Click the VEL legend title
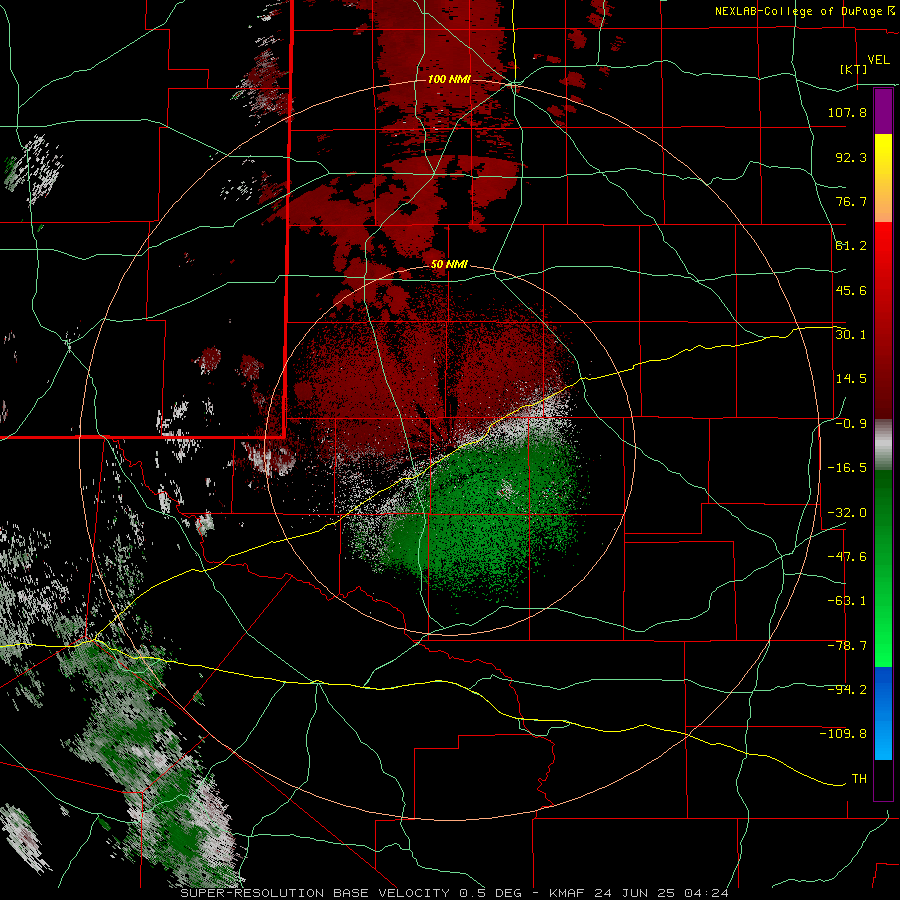The image size is (900, 900). coord(878,60)
